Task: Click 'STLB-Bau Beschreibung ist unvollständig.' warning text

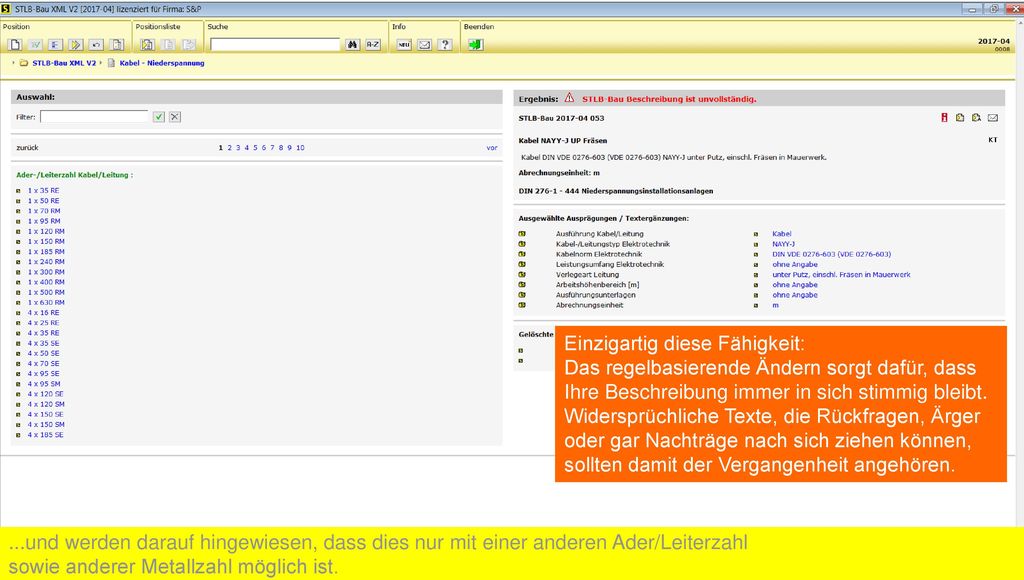Action: (x=669, y=99)
